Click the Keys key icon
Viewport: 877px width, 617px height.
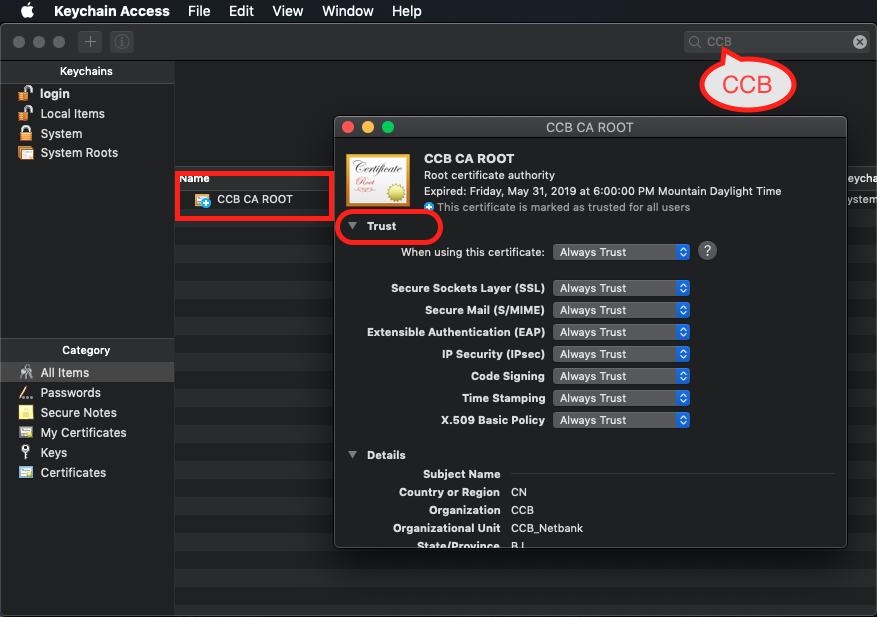[x=25, y=452]
